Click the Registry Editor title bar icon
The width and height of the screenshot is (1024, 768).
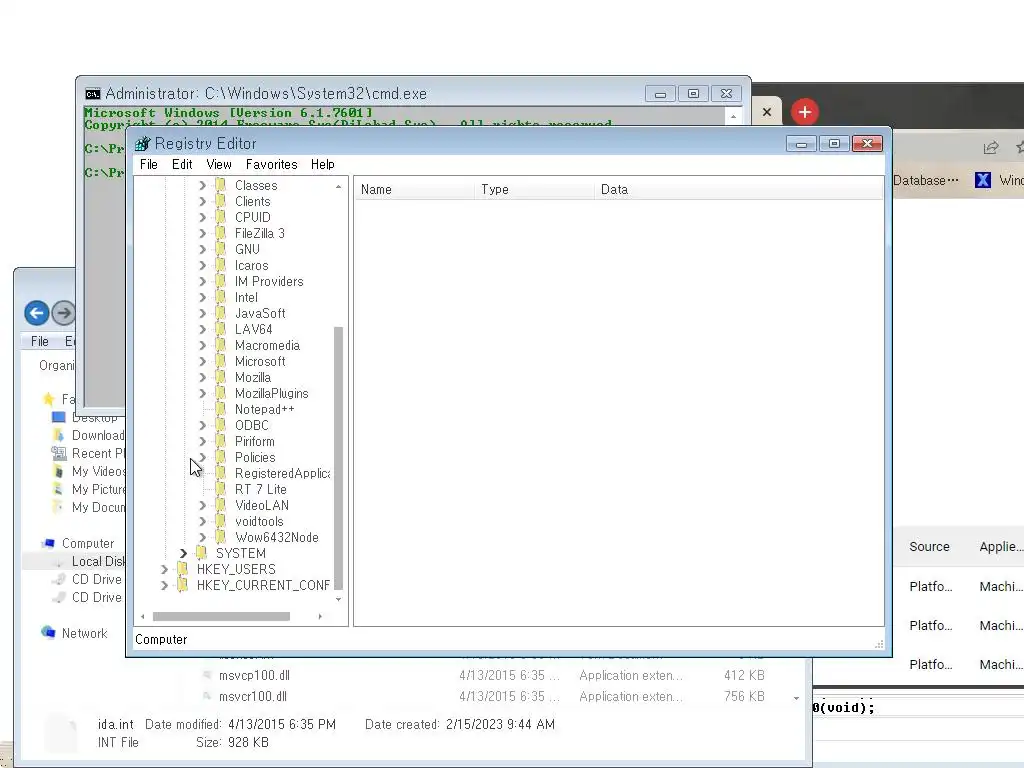point(142,144)
